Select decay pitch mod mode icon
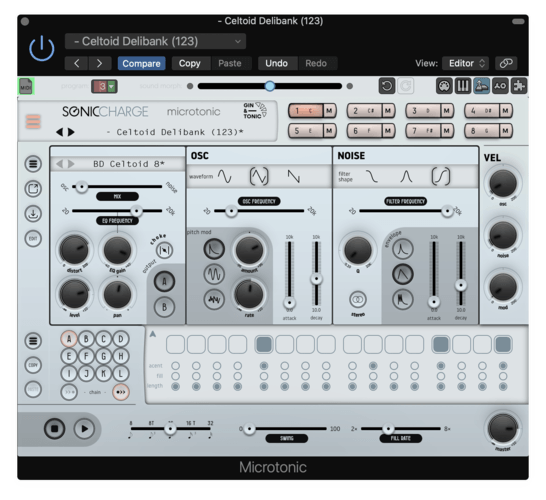Viewport: 546px width, 500px height. 214,249
